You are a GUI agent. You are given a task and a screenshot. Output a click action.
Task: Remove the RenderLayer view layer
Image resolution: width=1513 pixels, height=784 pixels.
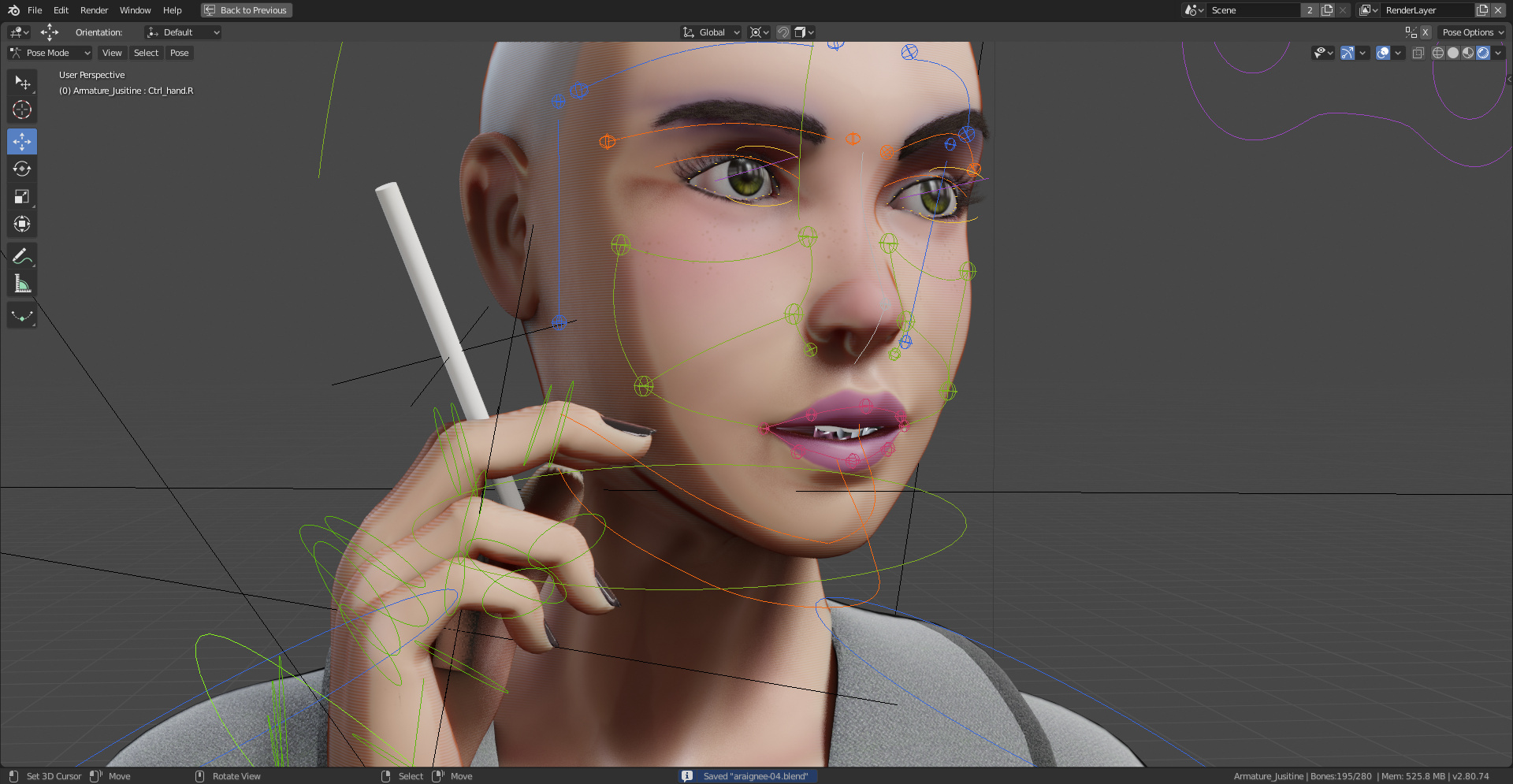coord(1498,10)
